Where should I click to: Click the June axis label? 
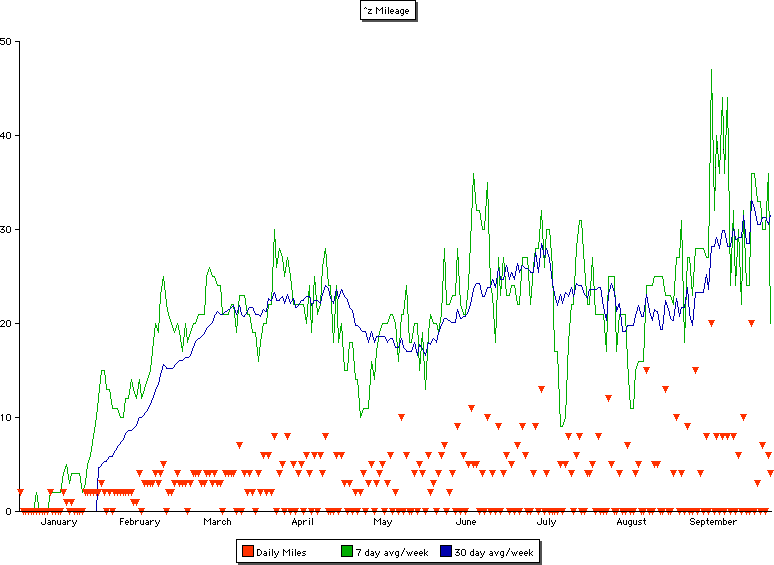click(465, 522)
